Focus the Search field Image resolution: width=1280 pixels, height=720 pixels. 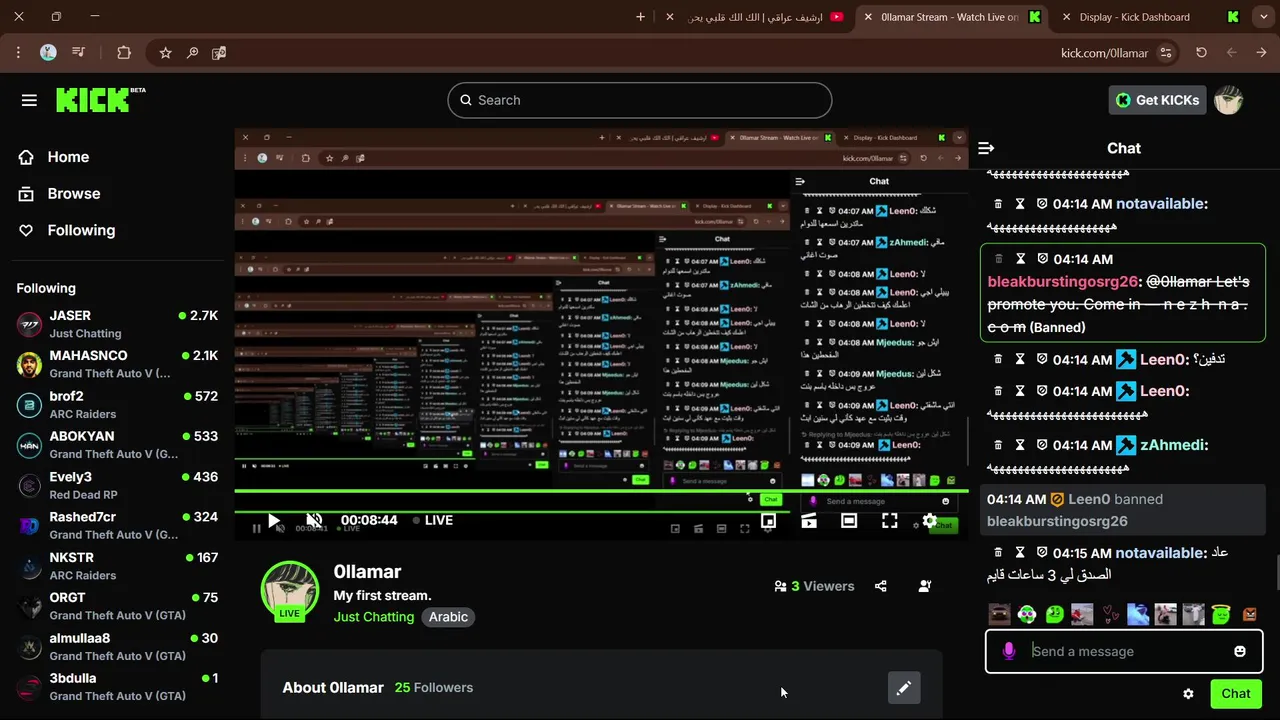(640, 100)
